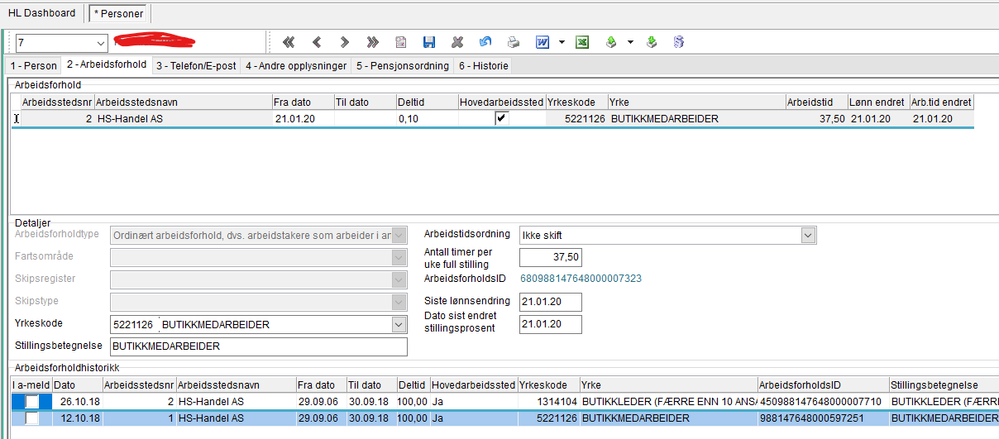
Task: Open the 3 - Telefon/E-post tab
Action: click(196, 66)
